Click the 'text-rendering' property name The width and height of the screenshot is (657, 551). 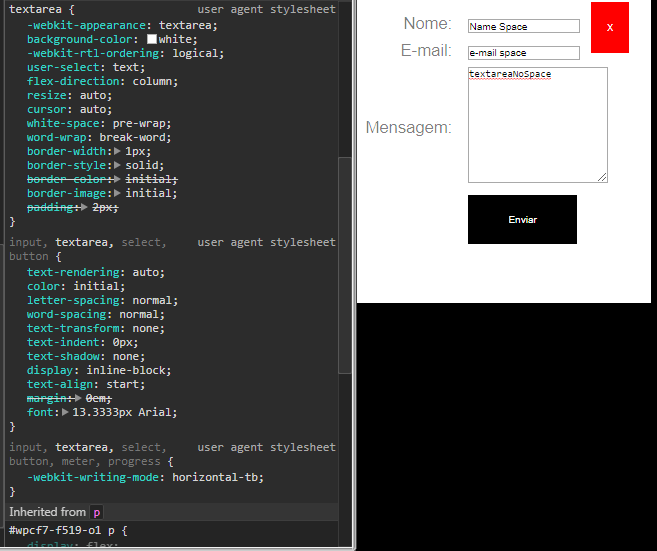click(73, 272)
